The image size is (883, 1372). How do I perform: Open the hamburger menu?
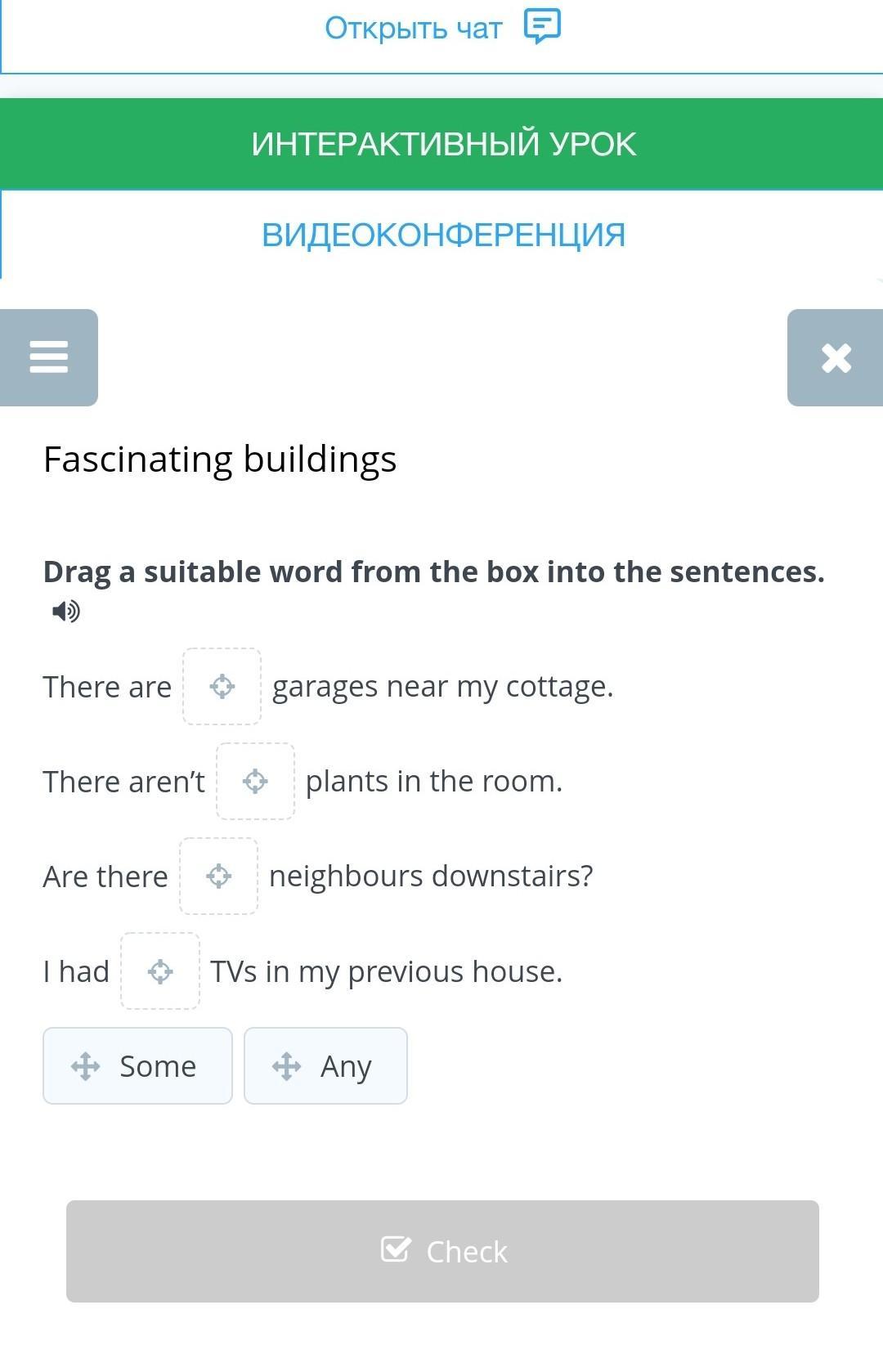[49, 357]
